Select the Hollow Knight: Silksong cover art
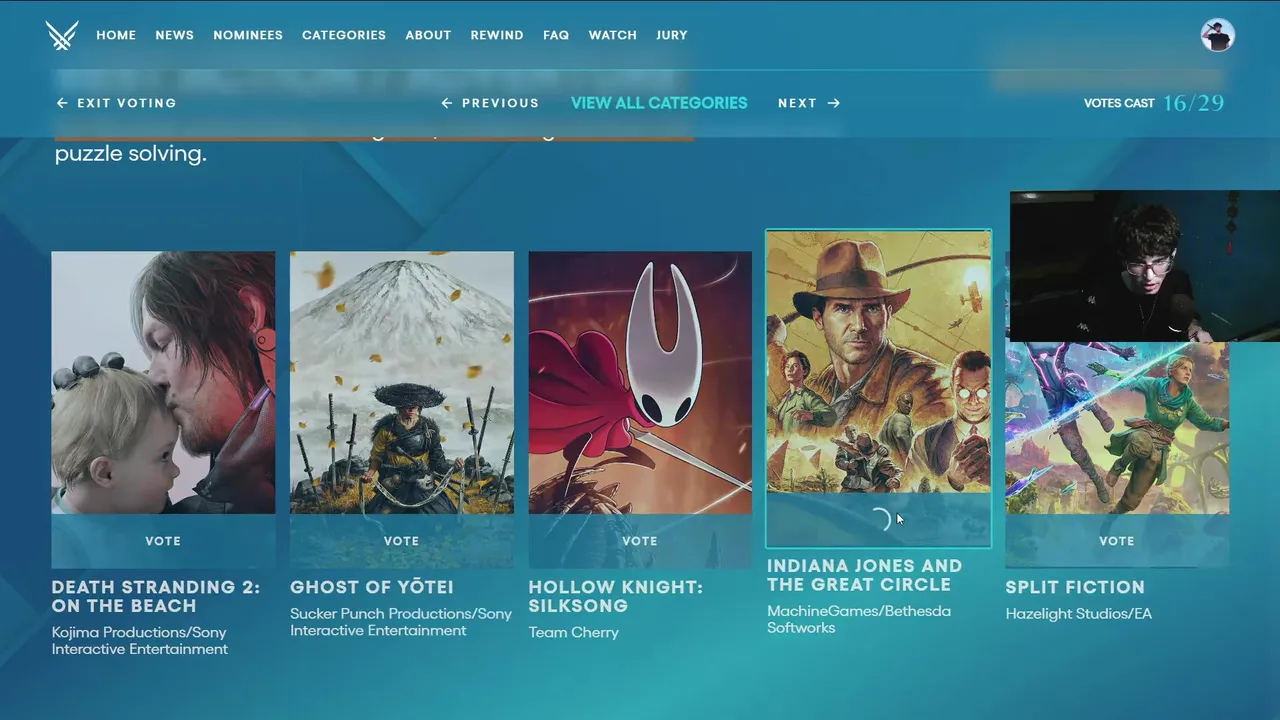This screenshot has width=1280, height=720. coord(640,383)
